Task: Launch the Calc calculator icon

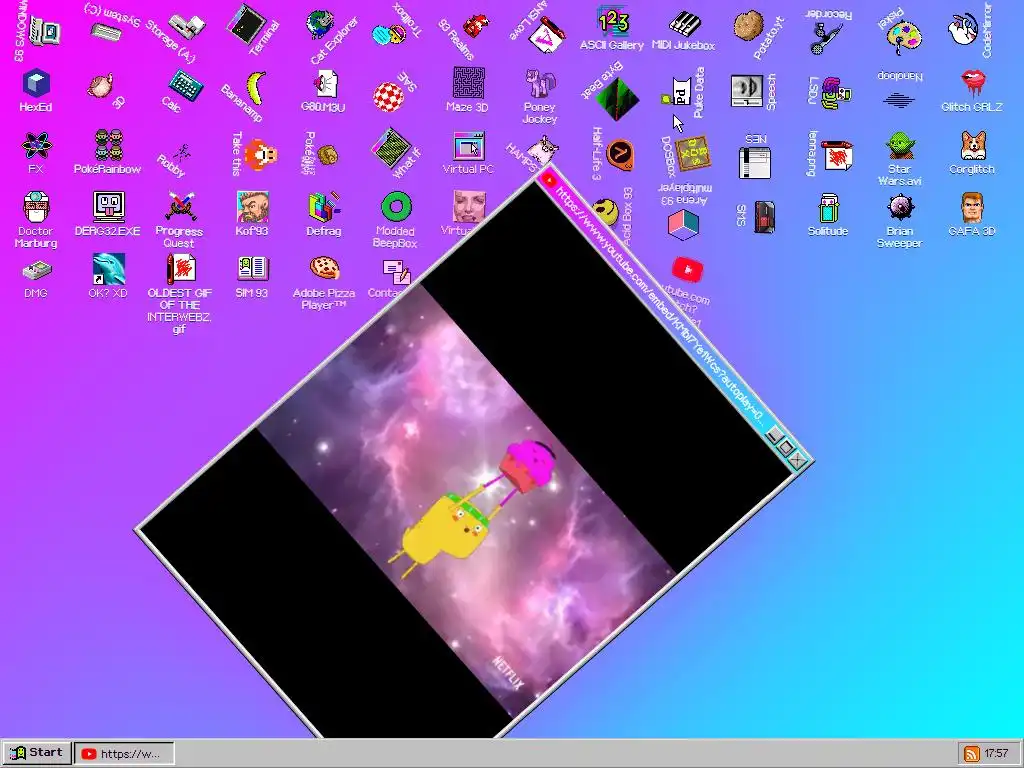Action: 185,86
